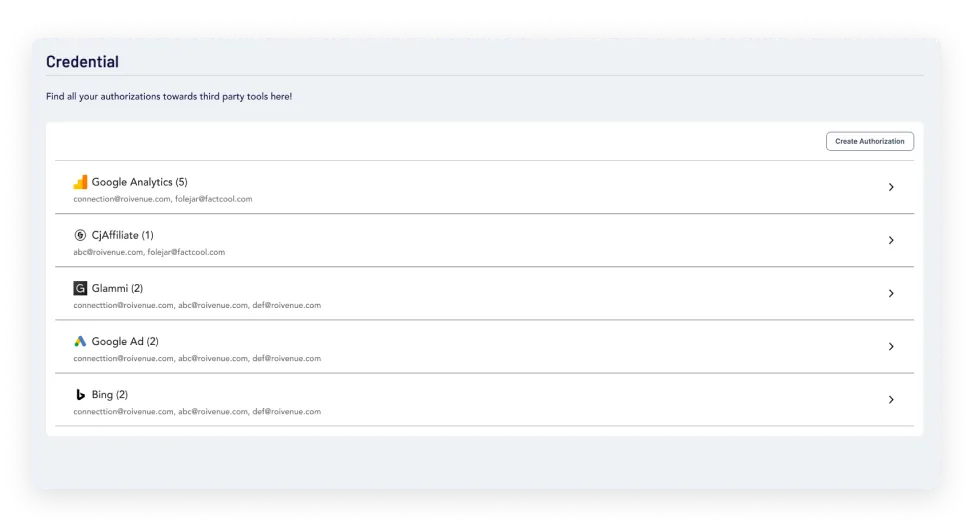973x528 pixels.
Task: Select the Google Ad (2) title
Action: (x=125, y=341)
